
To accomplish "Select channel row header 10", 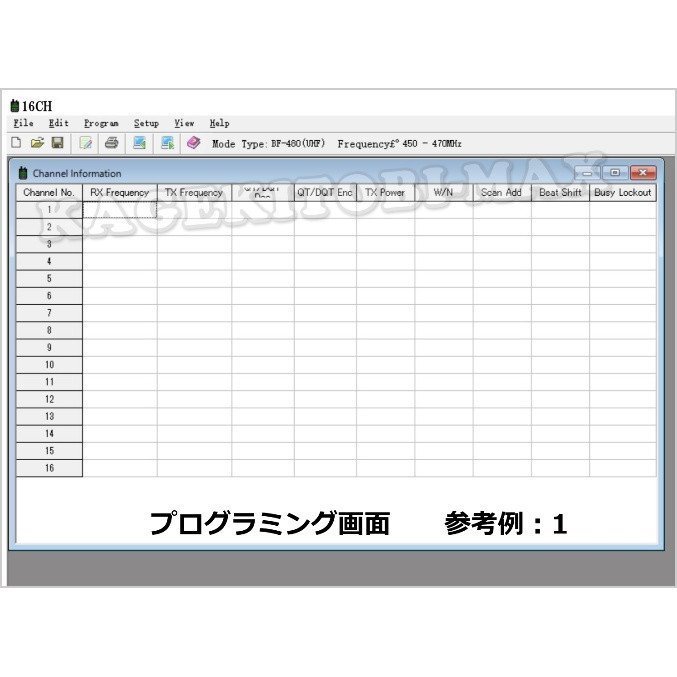I will click(49, 365).
